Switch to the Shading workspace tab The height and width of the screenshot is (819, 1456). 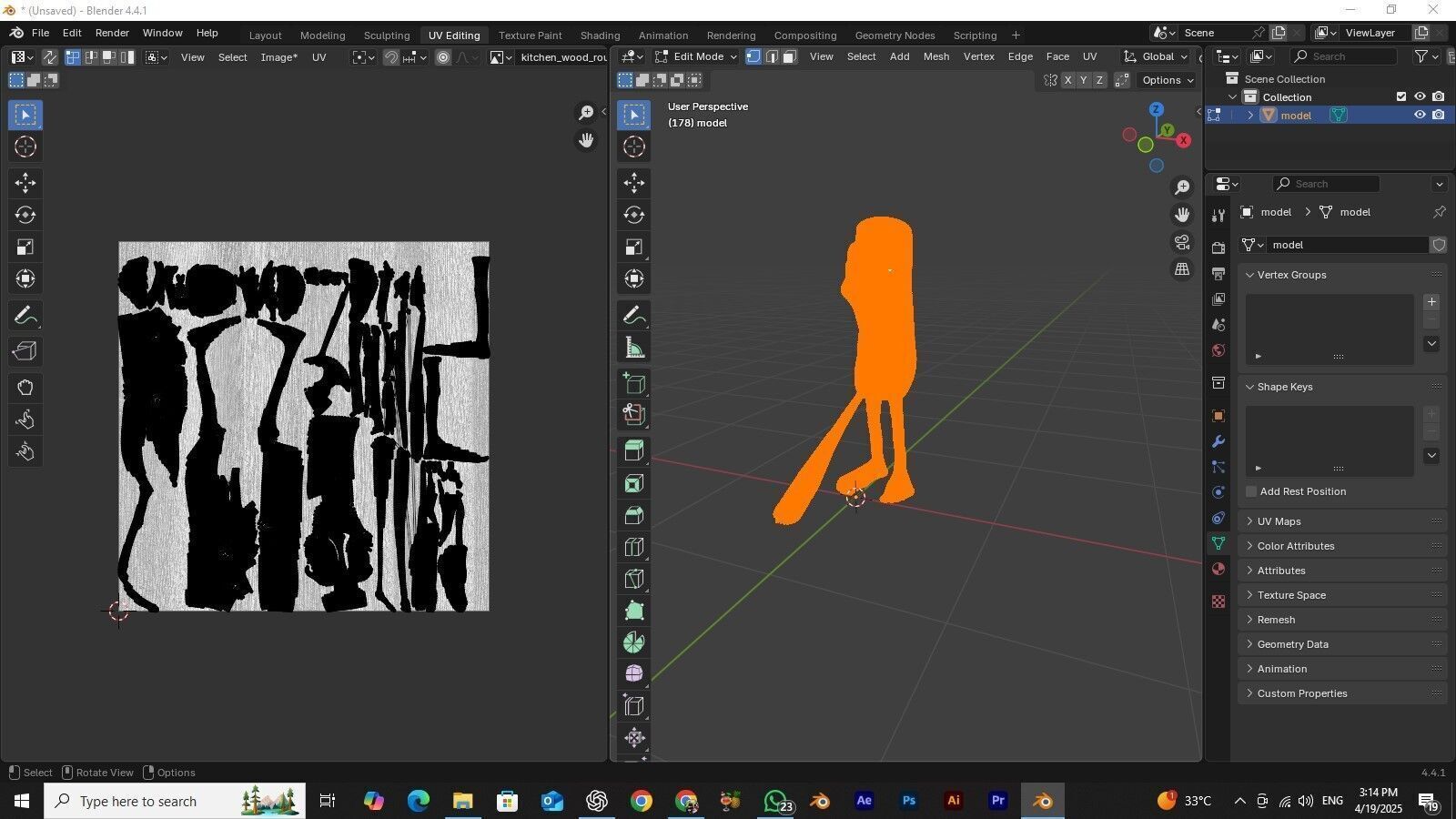pos(600,35)
